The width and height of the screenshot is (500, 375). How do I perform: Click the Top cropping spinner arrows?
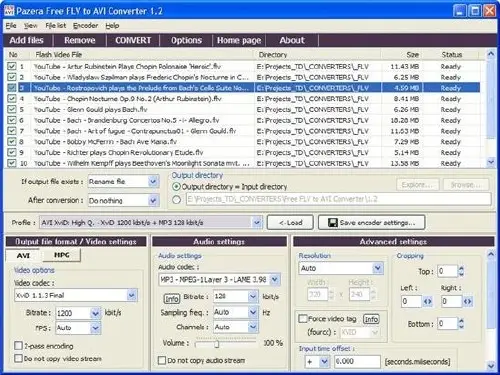461,271
